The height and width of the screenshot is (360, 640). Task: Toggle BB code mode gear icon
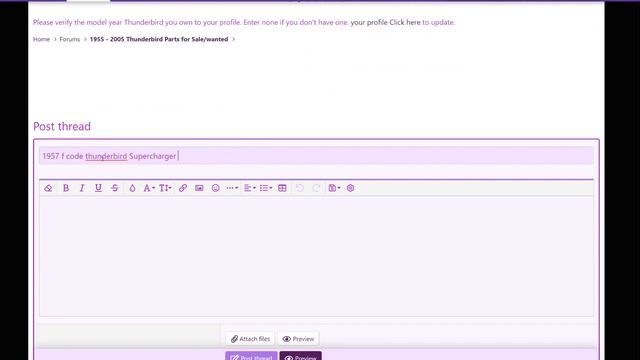(x=350, y=188)
